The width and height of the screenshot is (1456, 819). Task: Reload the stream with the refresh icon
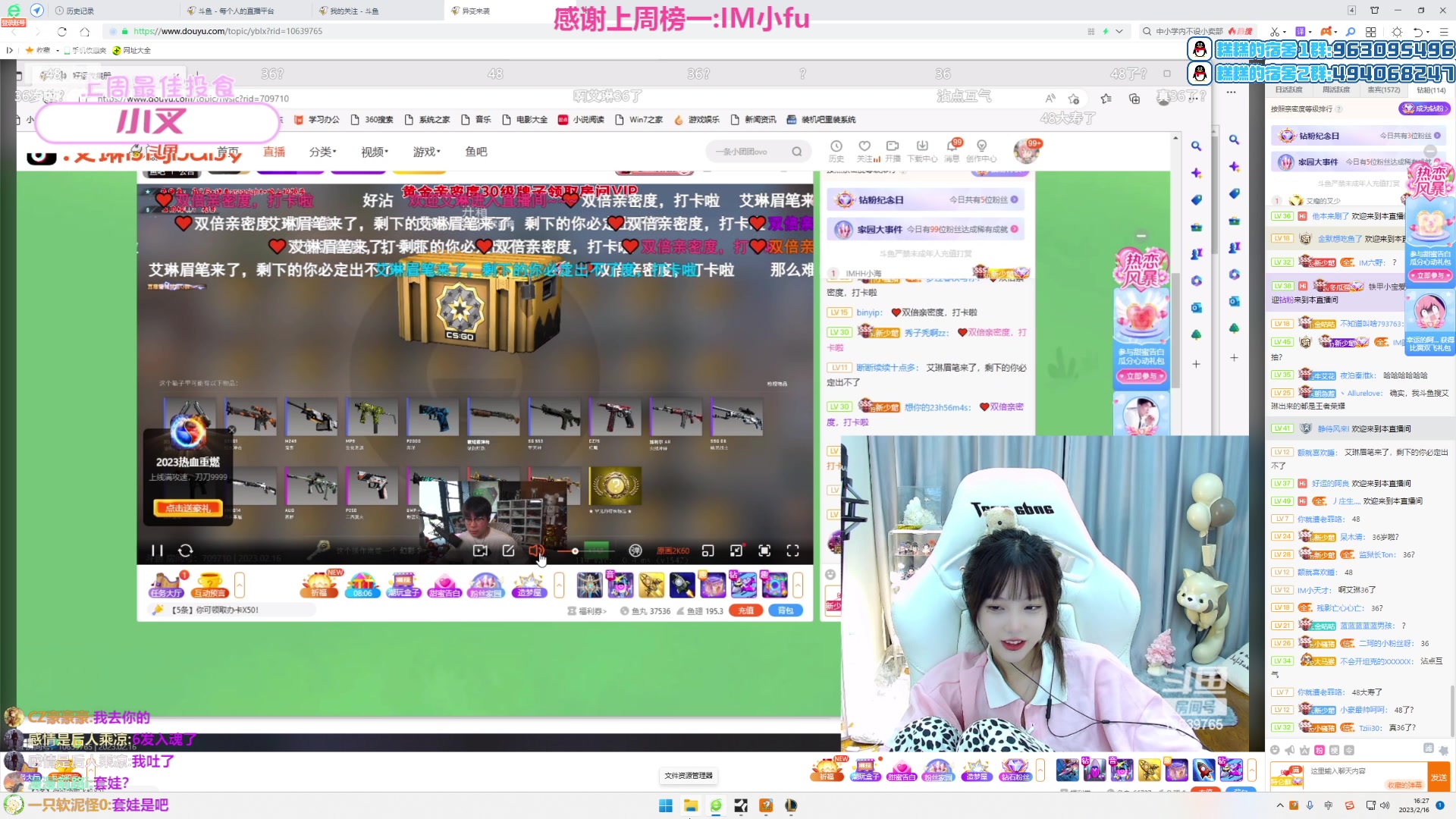[185, 551]
